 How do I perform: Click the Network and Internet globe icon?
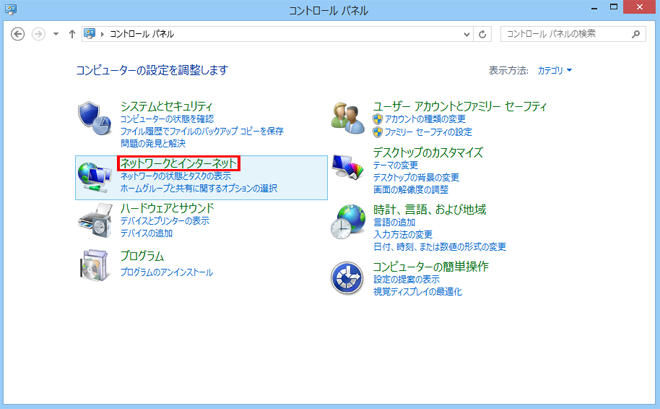[95, 175]
